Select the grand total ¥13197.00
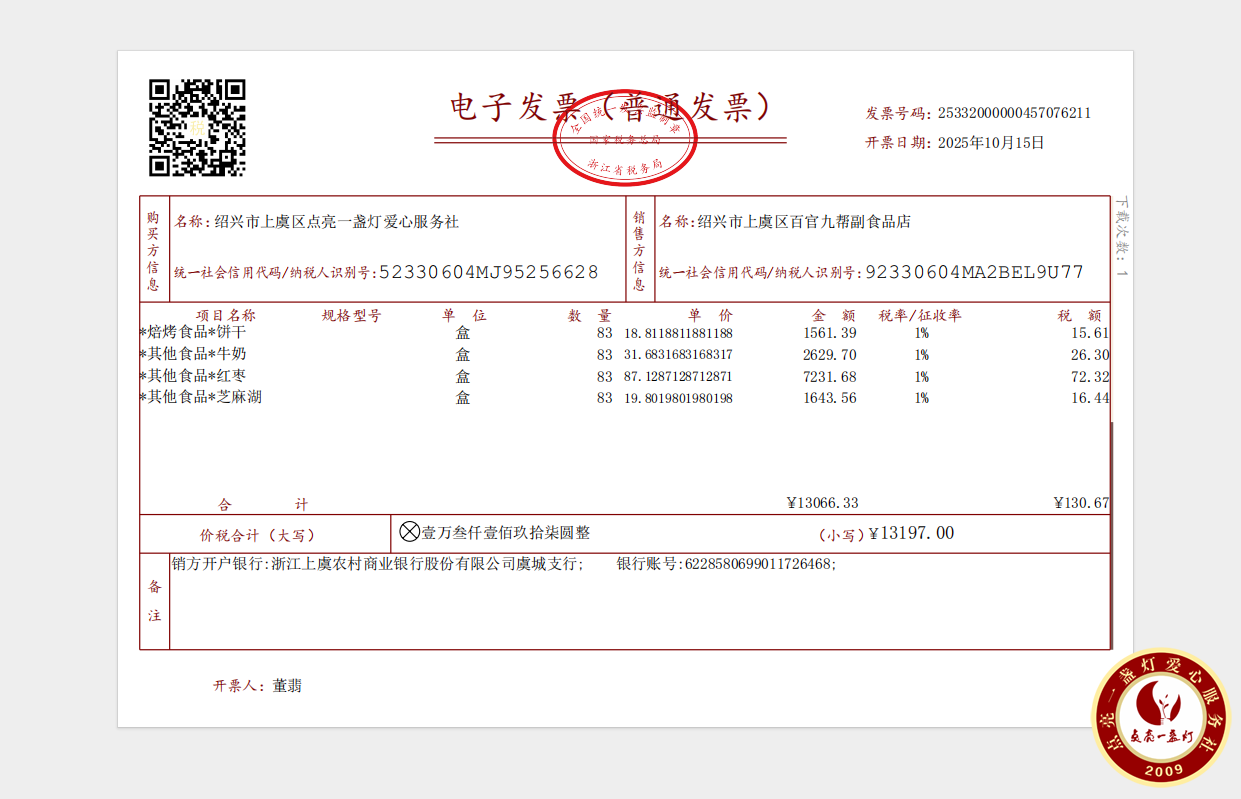Image resolution: width=1241 pixels, height=799 pixels. (911, 533)
